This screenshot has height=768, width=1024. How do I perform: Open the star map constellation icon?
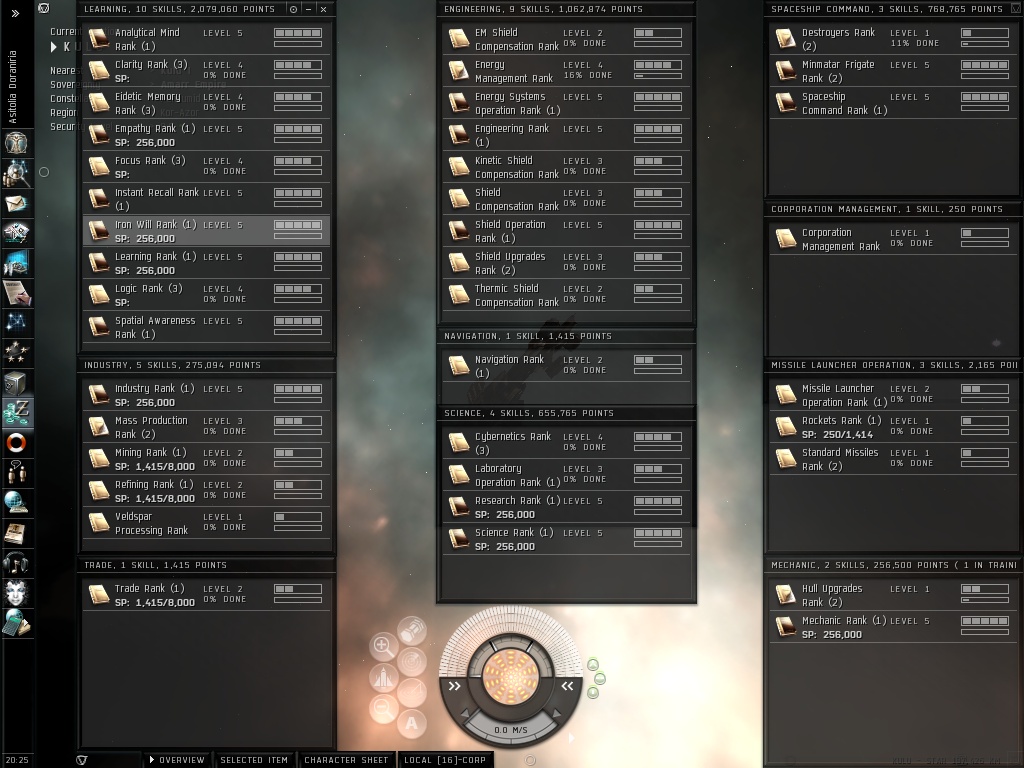pos(16,322)
